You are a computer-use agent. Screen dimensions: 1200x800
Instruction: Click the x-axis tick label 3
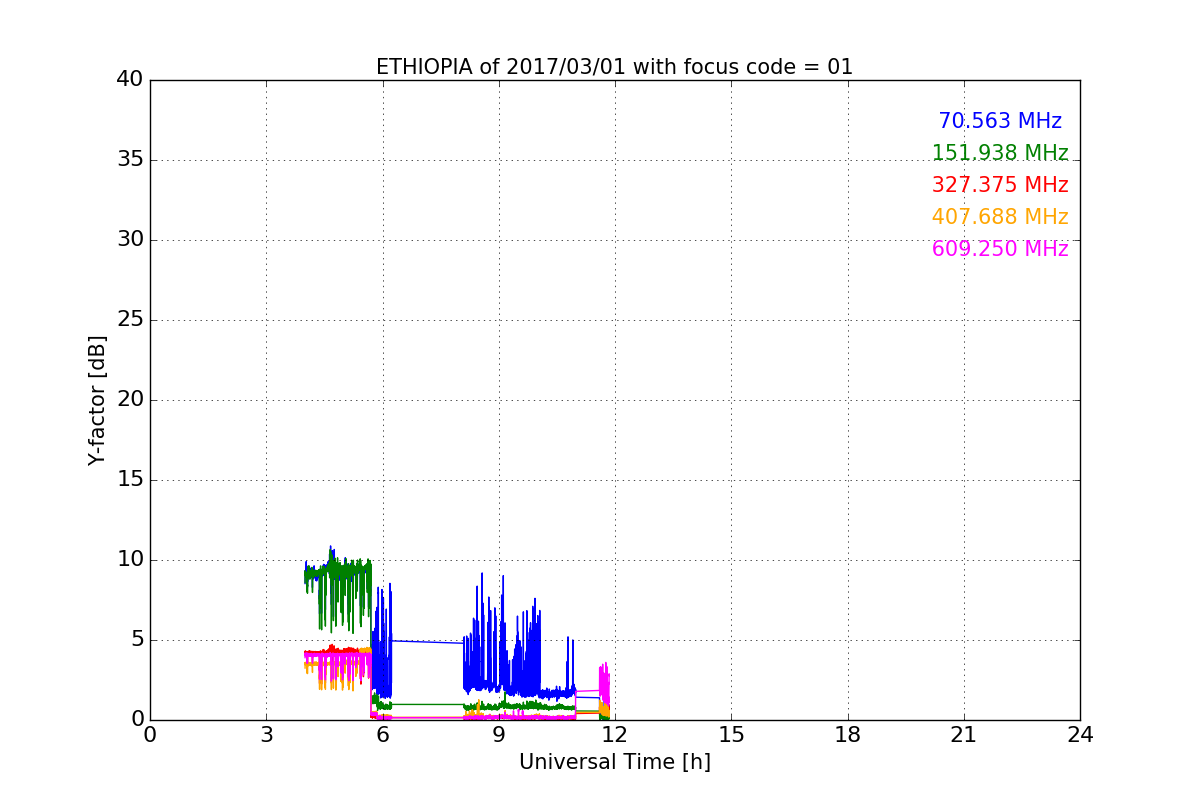266,734
